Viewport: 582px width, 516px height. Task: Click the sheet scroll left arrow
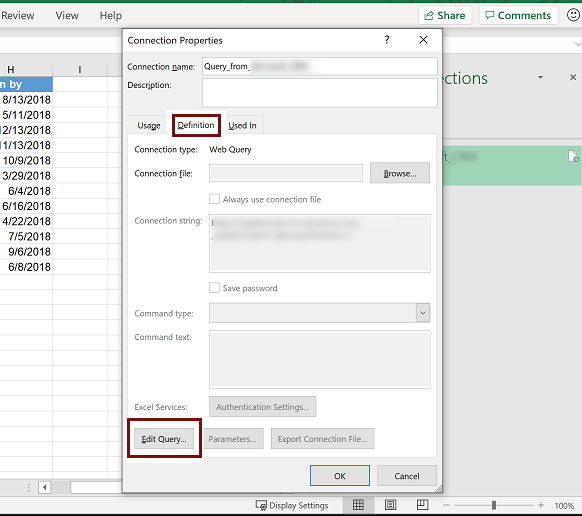pyautogui.click(x=45, y=487)
